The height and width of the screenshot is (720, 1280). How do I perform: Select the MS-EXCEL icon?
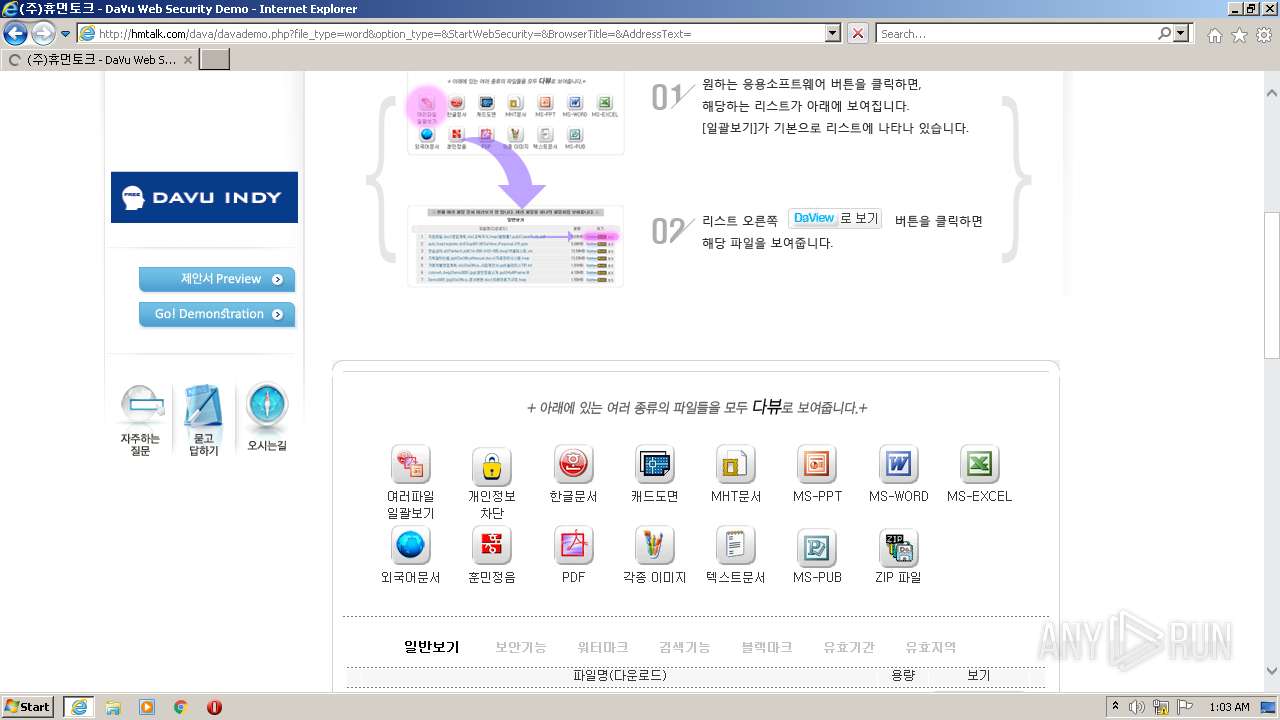[979, 465]
